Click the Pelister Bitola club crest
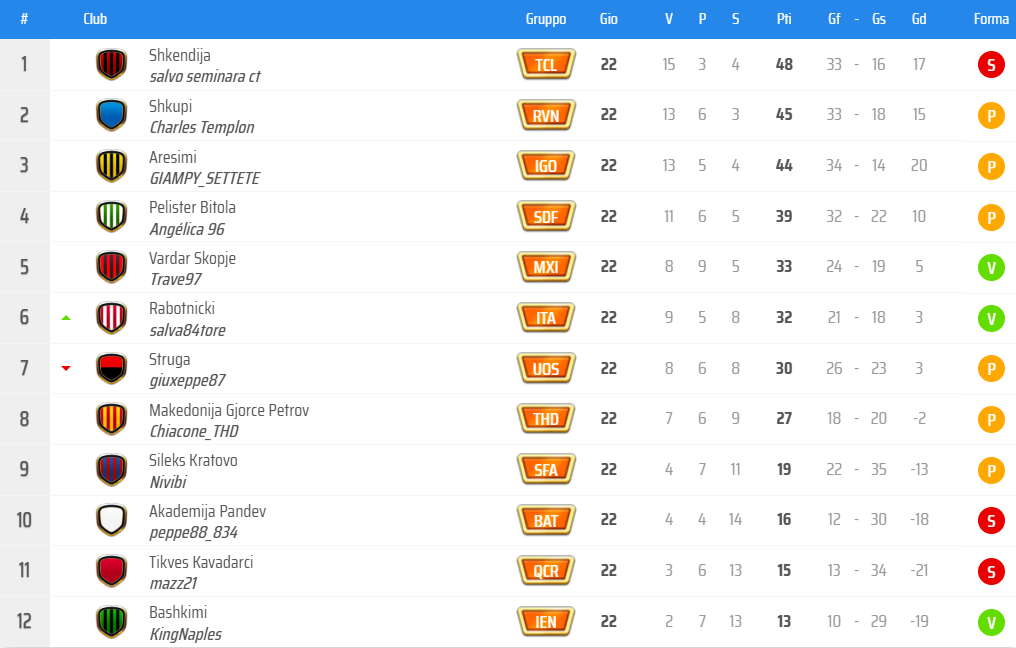 point(111,216)
